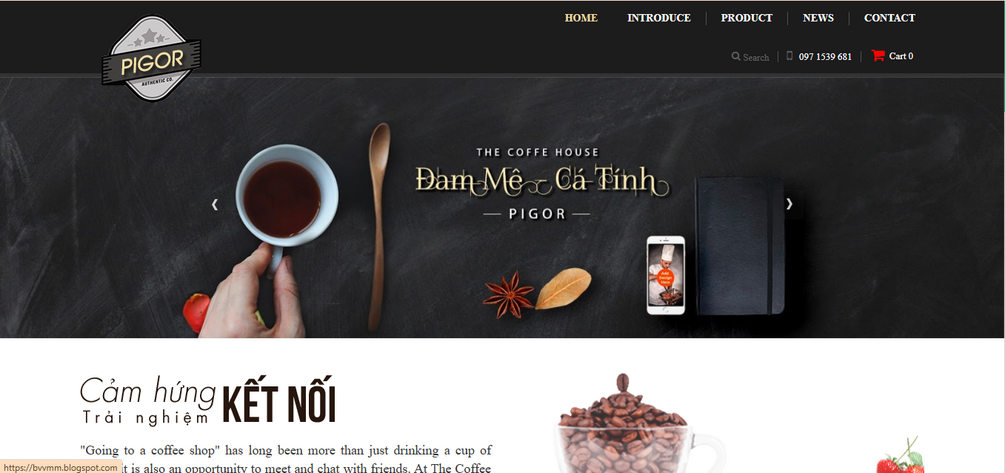Click the magnifier search icon
Screen dimensions: 1005x473
coord(736,56)
